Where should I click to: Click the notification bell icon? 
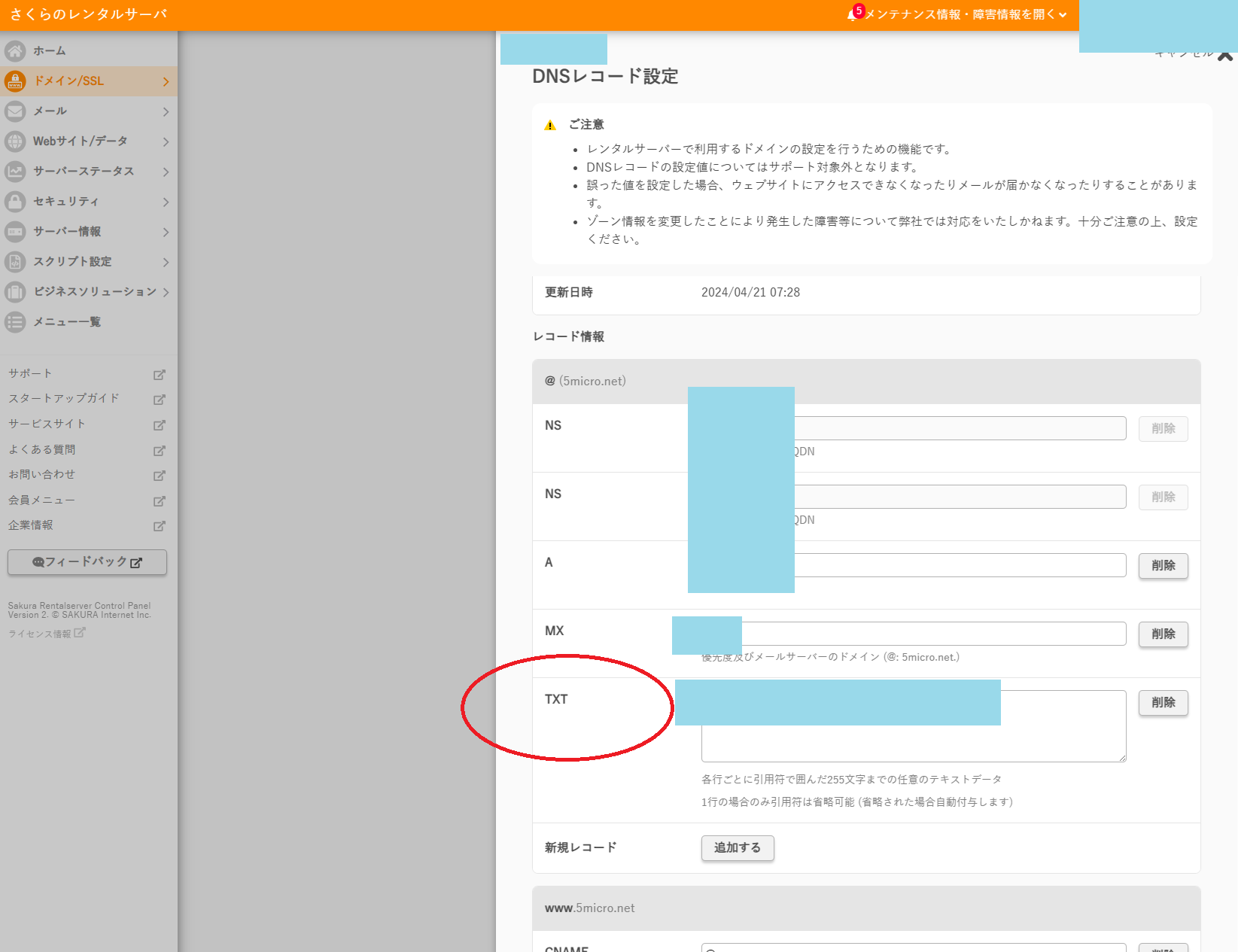point(852,15)
